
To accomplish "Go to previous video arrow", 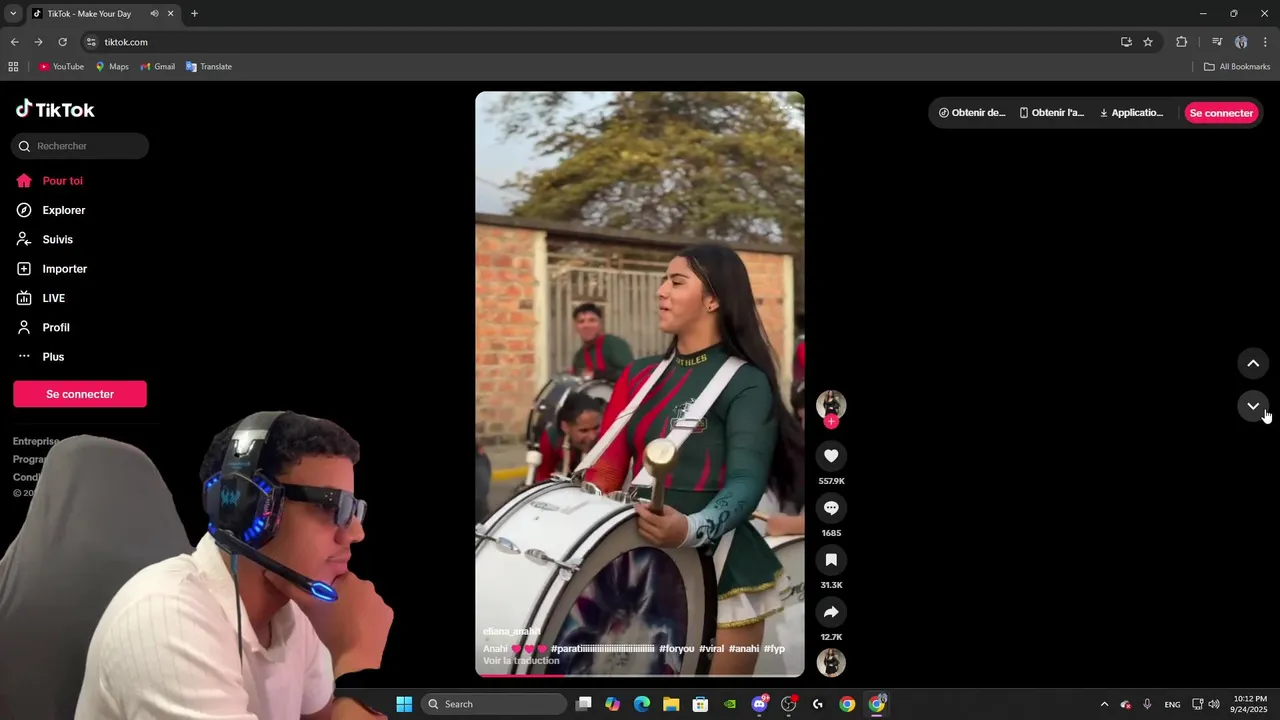I will coord(1253,363).
